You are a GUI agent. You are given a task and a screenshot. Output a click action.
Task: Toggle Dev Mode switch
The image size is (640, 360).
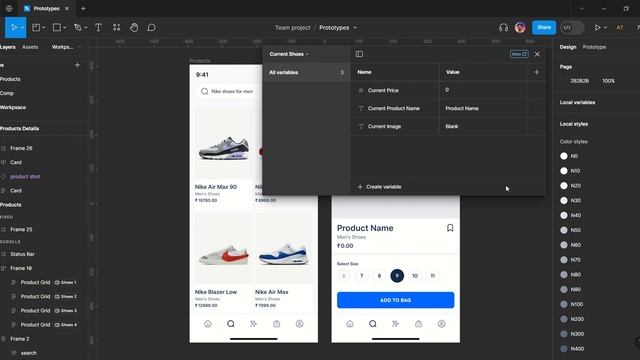click(572, 27)
